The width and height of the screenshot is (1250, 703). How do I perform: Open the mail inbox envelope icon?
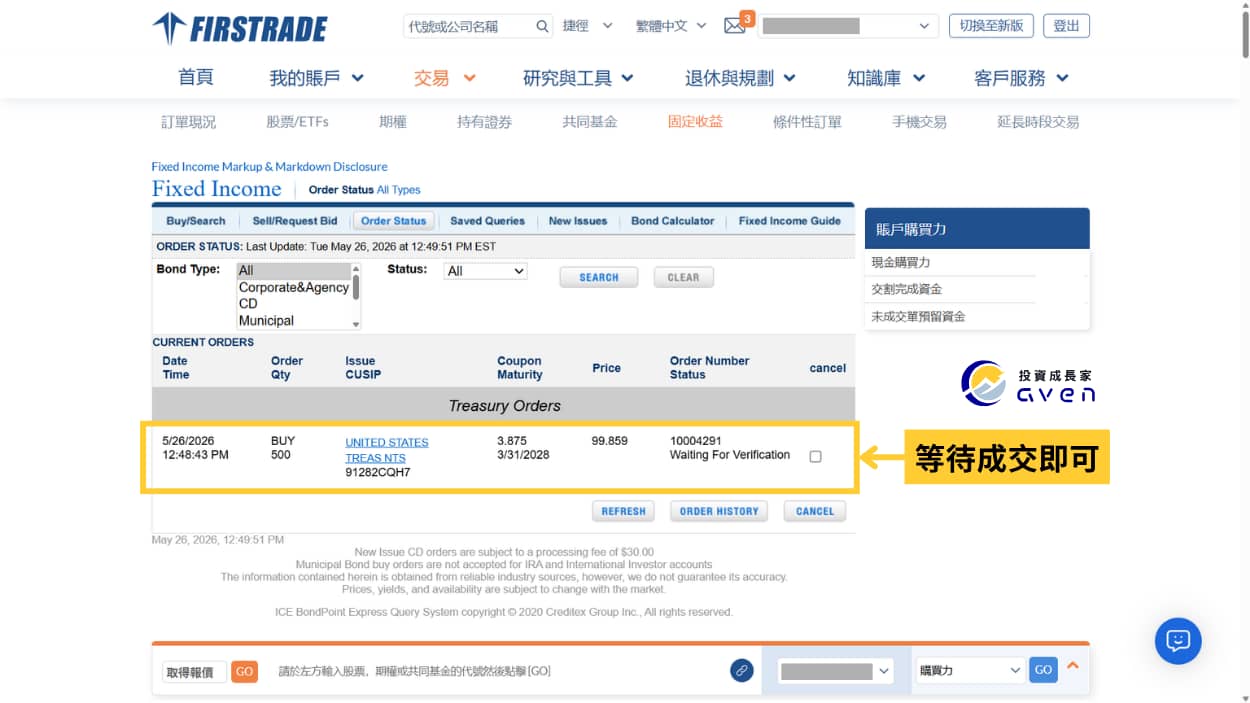coord(735,26)
